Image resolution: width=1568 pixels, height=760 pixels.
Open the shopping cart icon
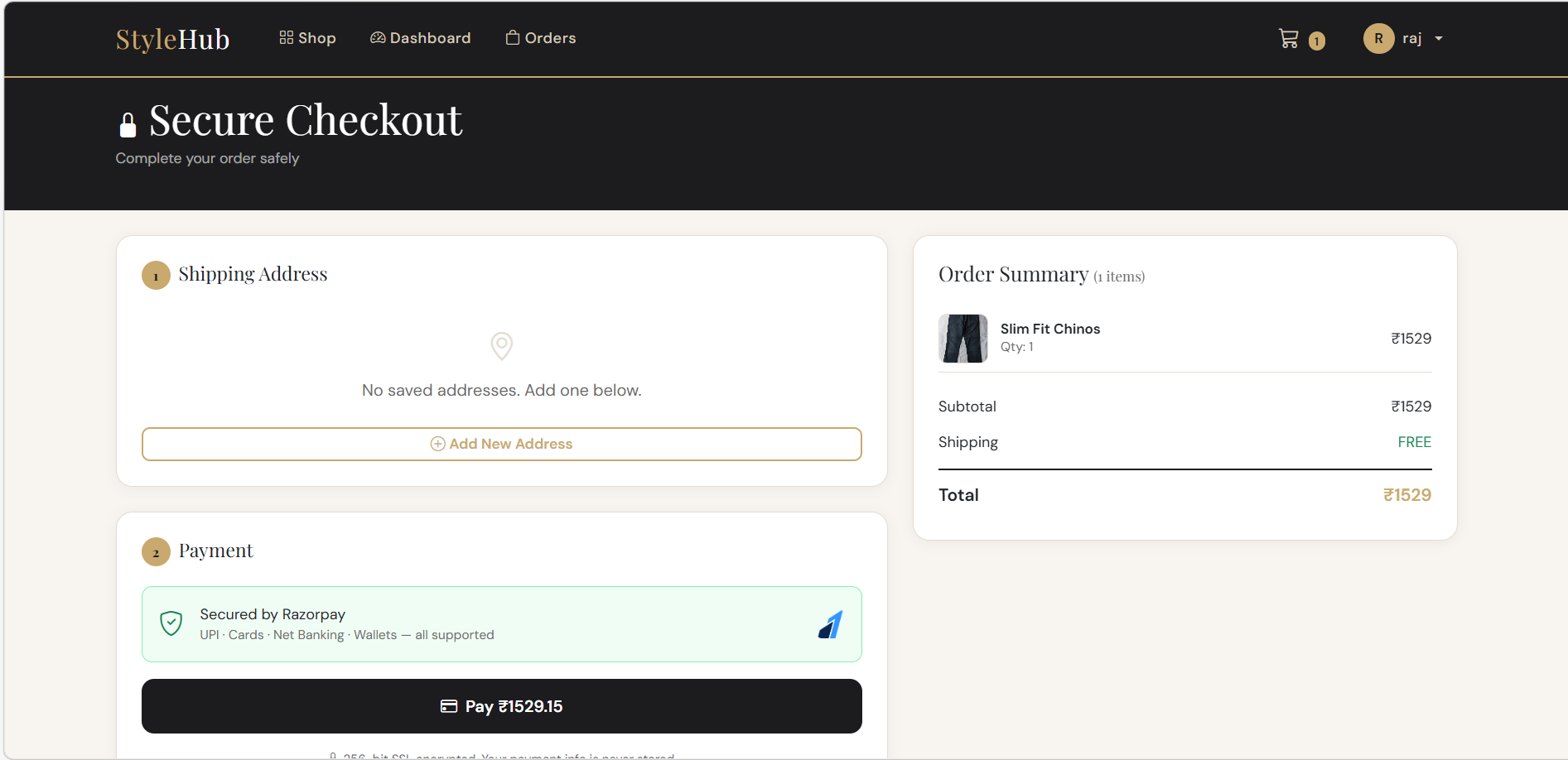point(1290,37)
